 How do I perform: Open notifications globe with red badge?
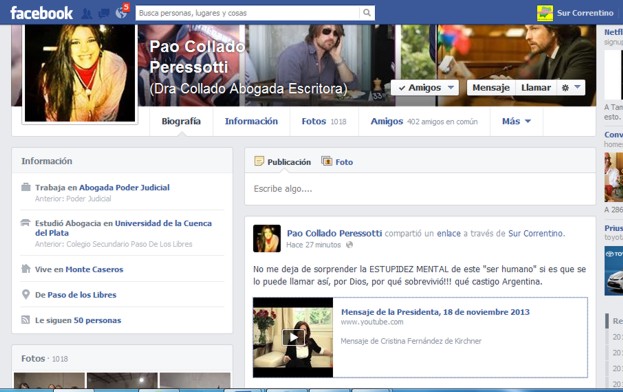(x=122, y=13)
